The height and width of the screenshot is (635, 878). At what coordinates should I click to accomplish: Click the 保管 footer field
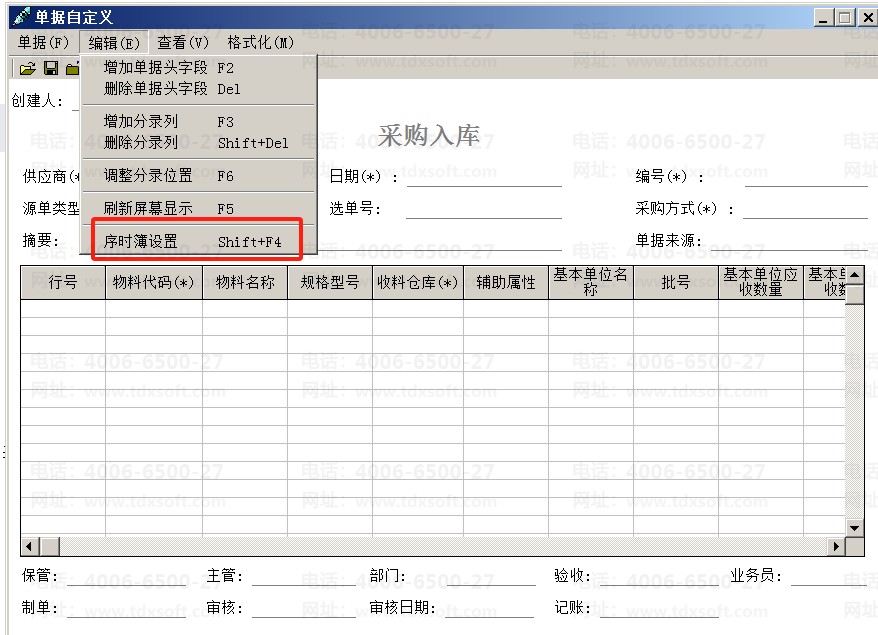[127, 576]
